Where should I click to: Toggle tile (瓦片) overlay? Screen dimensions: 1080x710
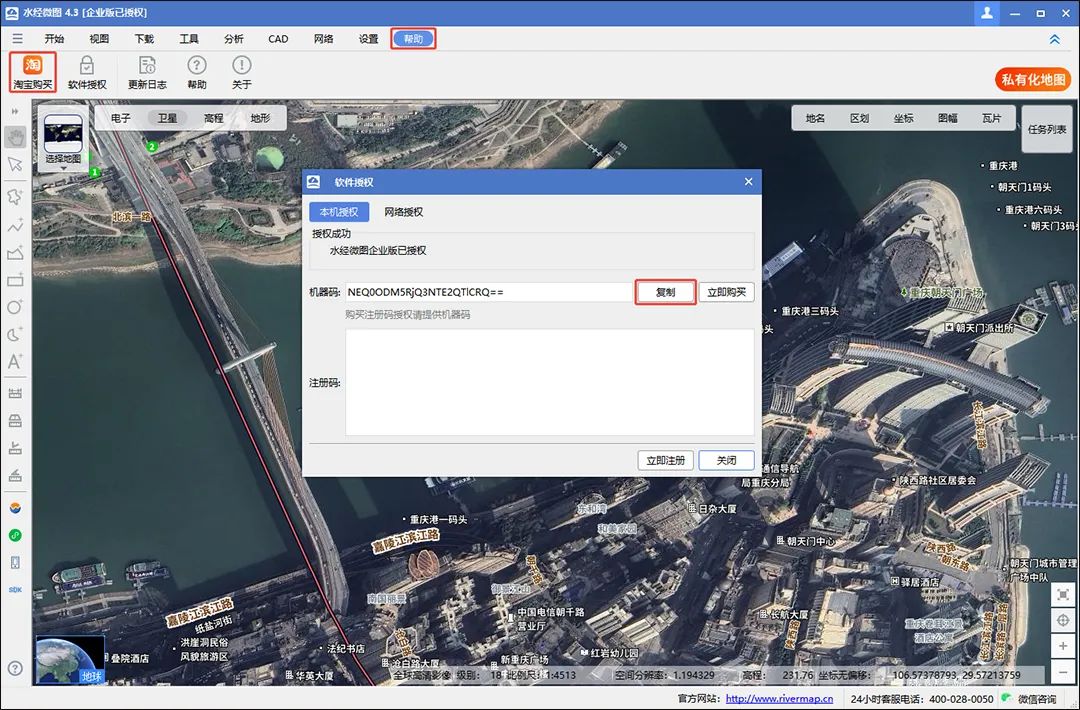tap(992, 118)
